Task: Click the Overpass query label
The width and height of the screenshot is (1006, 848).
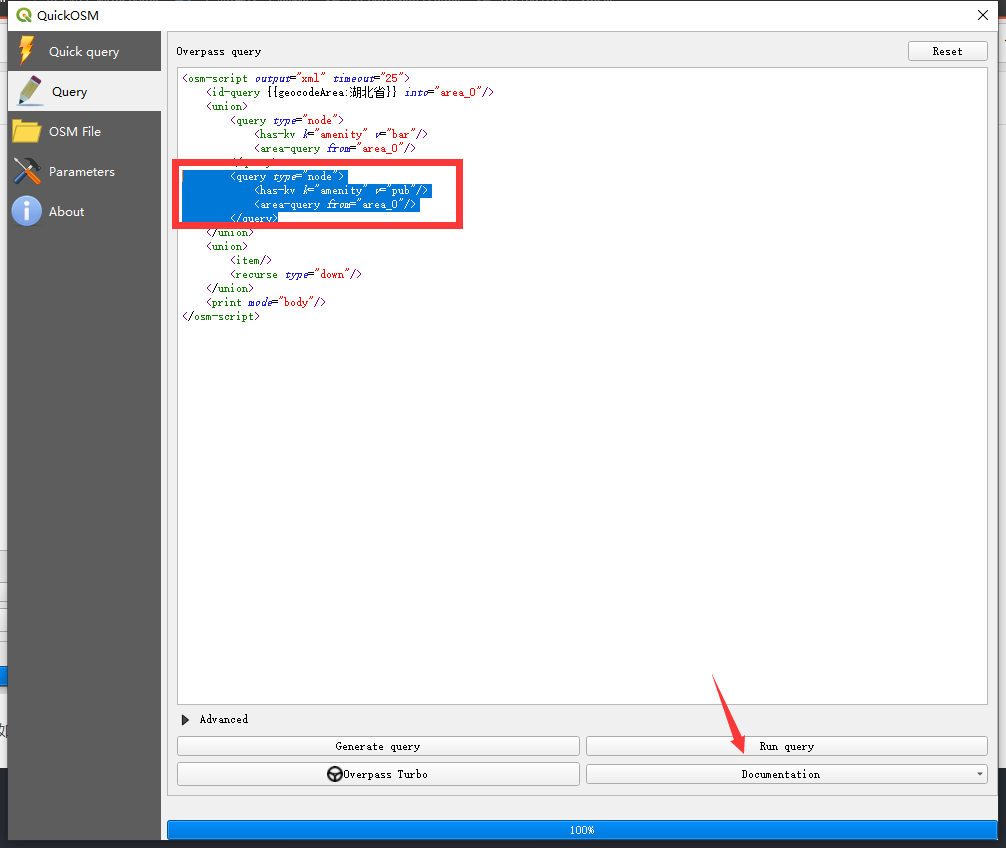Action: [x=219, y=51]
